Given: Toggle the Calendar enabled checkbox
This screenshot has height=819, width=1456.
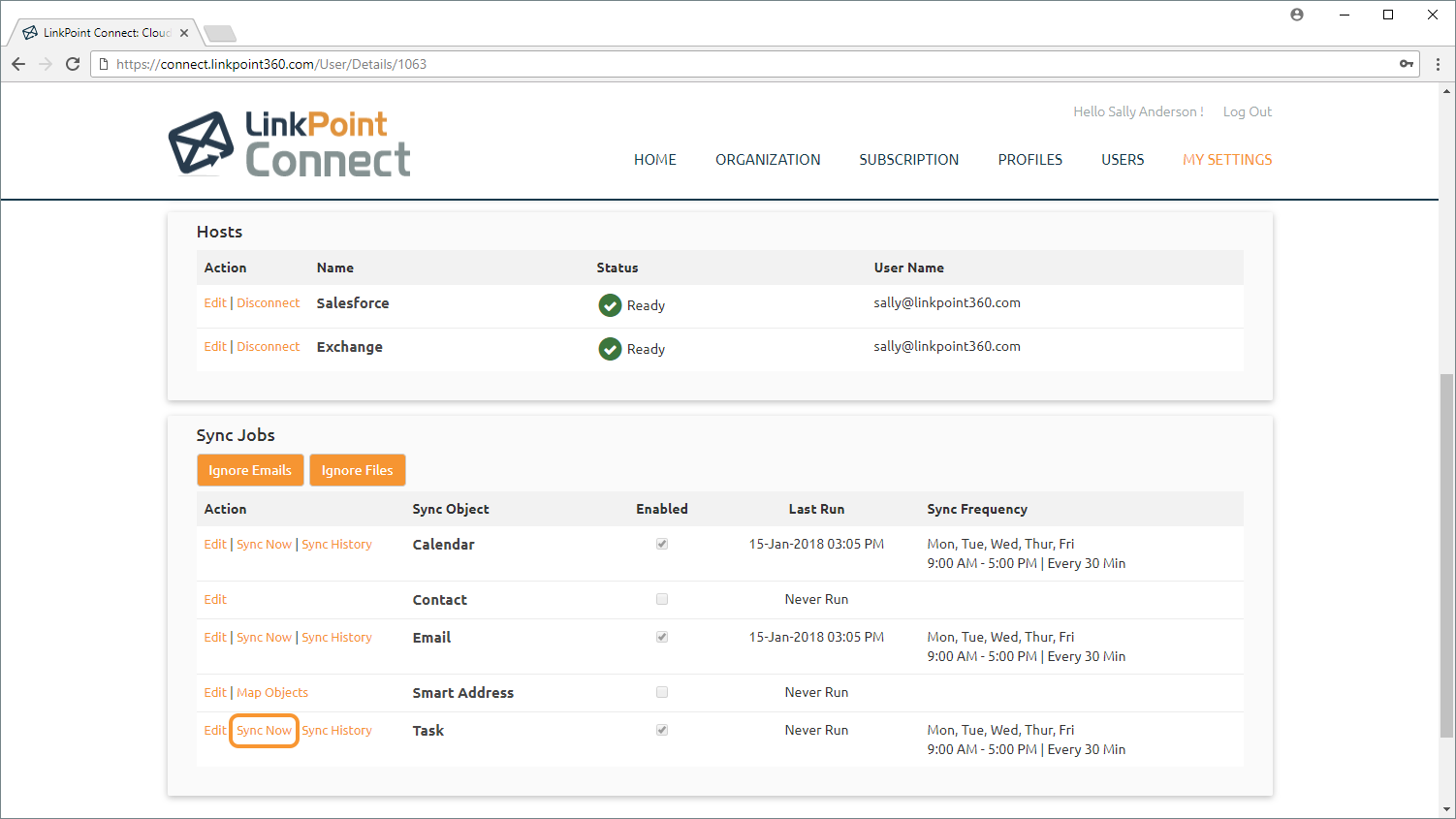Looking at the screenshot, I should tap(662, 544).
